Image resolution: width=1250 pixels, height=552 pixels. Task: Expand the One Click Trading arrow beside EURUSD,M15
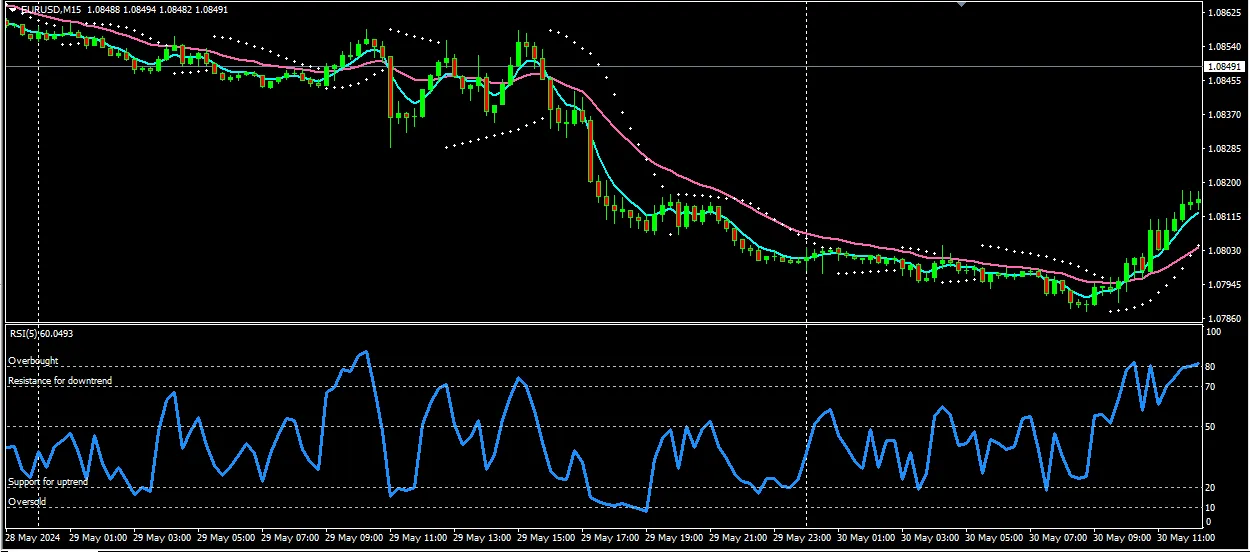(x=11, y=10)
